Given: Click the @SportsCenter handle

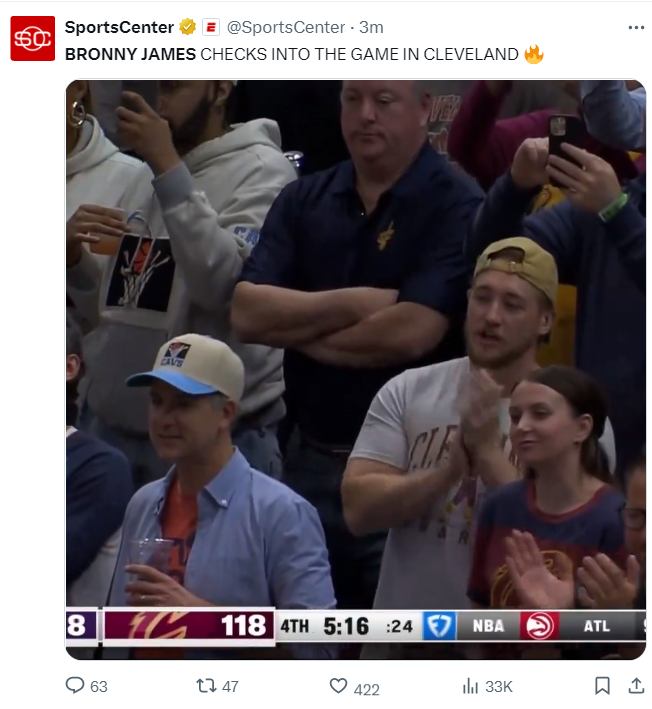Looking at the screenshot, I should (286, 27).
